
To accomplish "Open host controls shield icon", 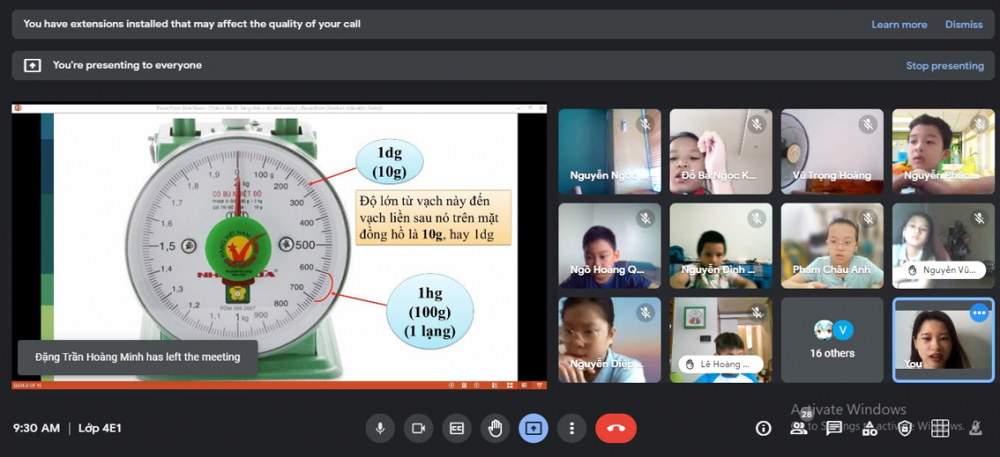I will (x=905, y=428).
